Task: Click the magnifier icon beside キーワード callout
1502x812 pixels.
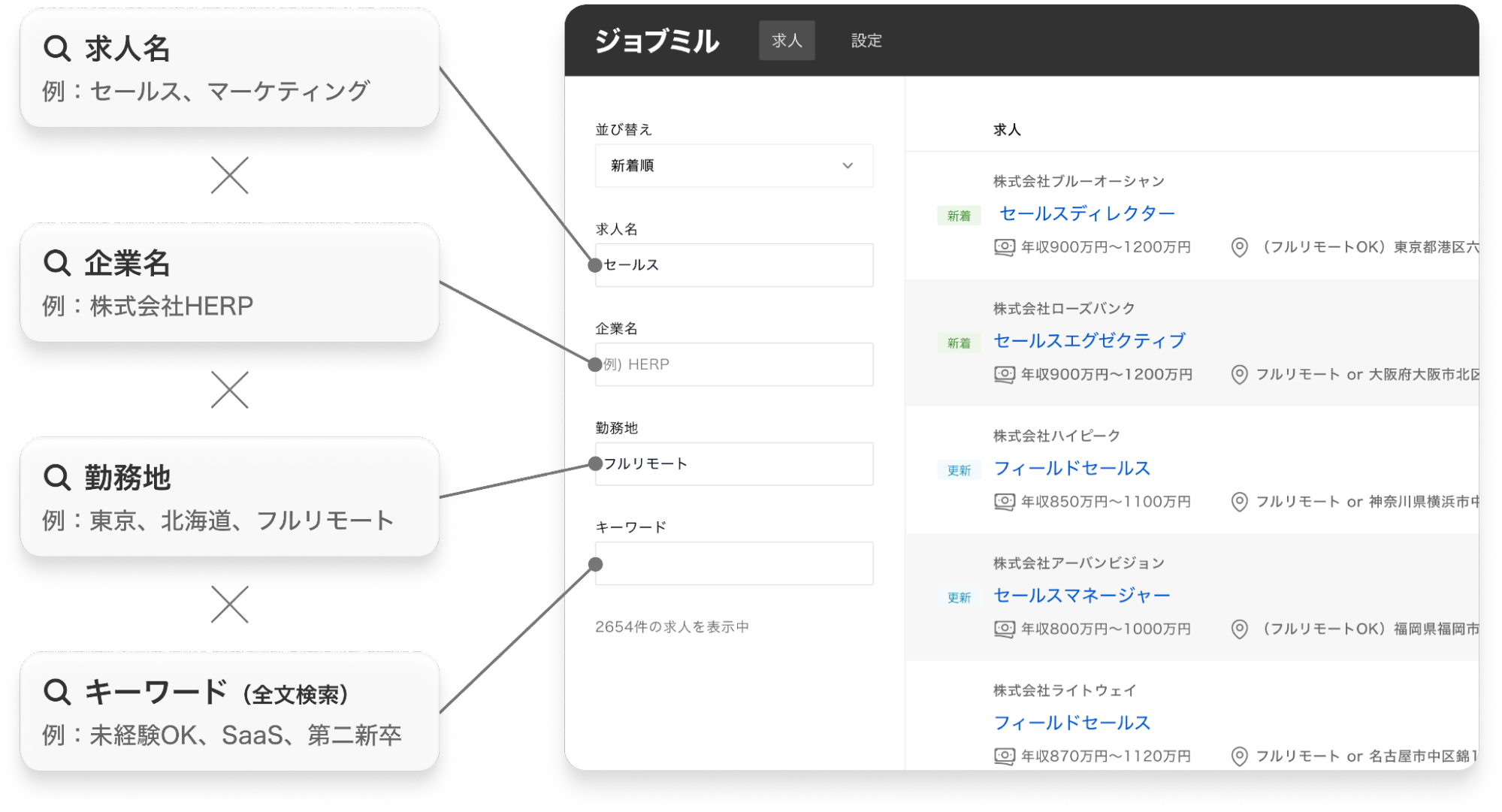Action: coord(57,692)
